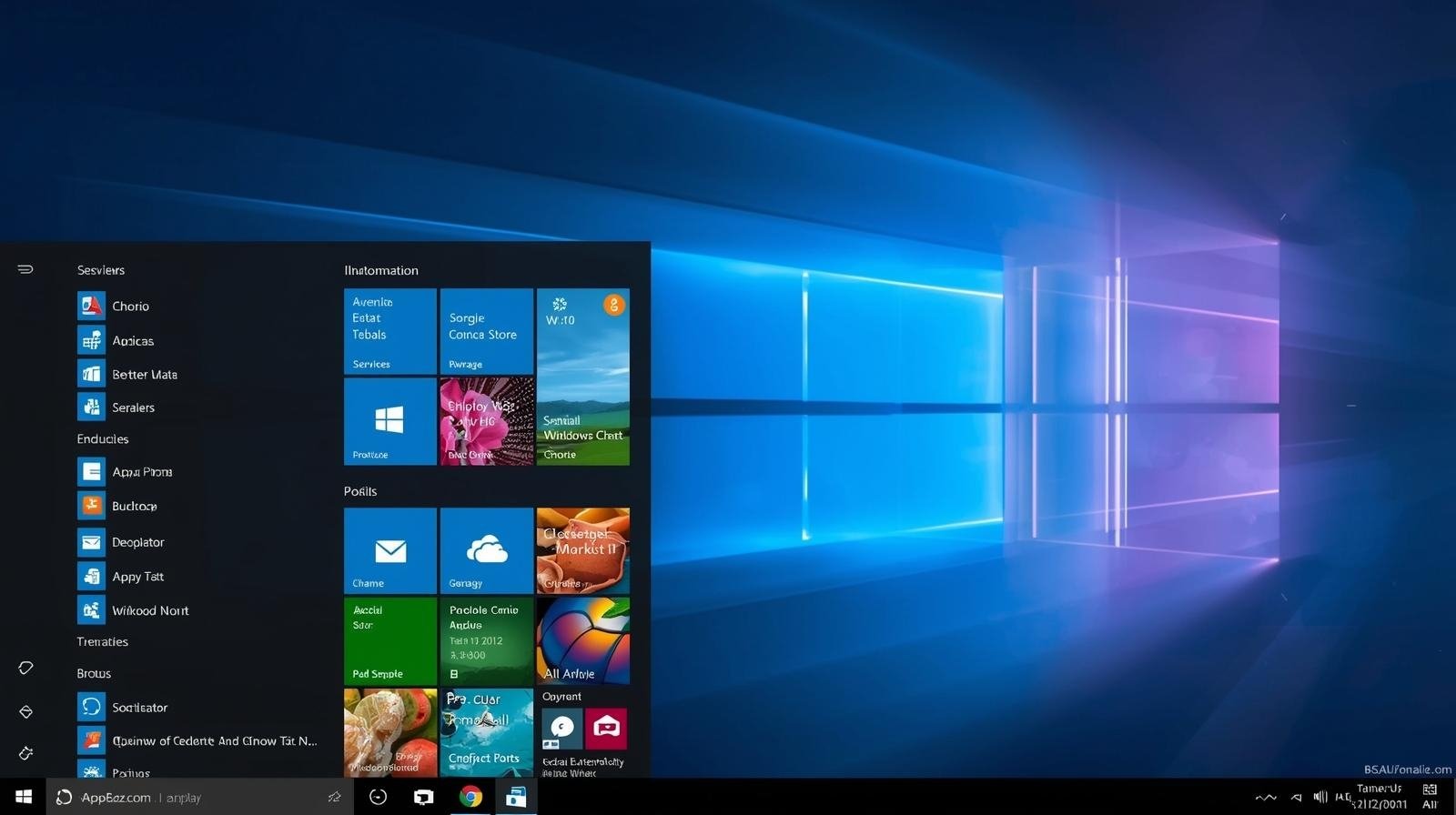
Task: Open the green Pad Semple tile
Action: tap(390, 640)
